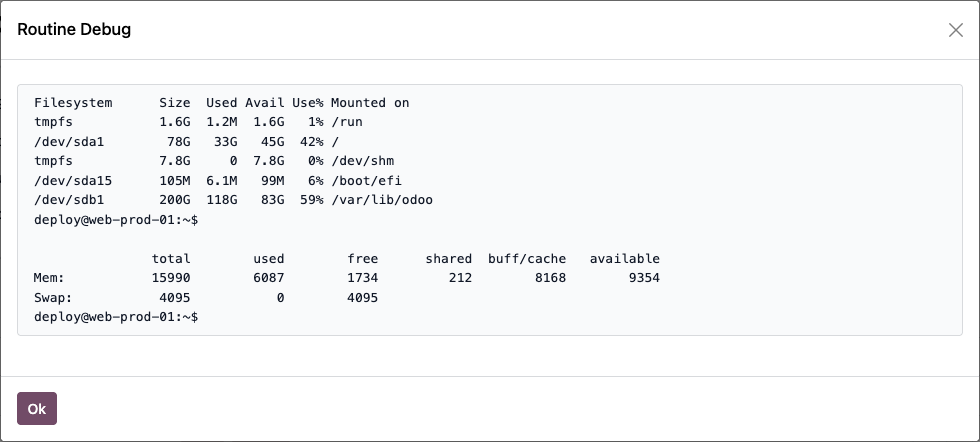Click the '/boot/efi' mount point
Screen dimensions: 980x442
click(366, 181)
